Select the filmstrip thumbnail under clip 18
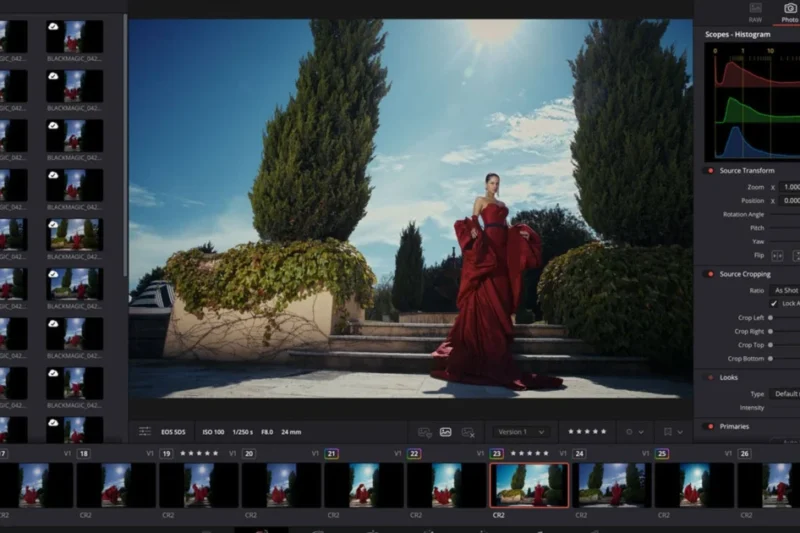 (116, 486)
